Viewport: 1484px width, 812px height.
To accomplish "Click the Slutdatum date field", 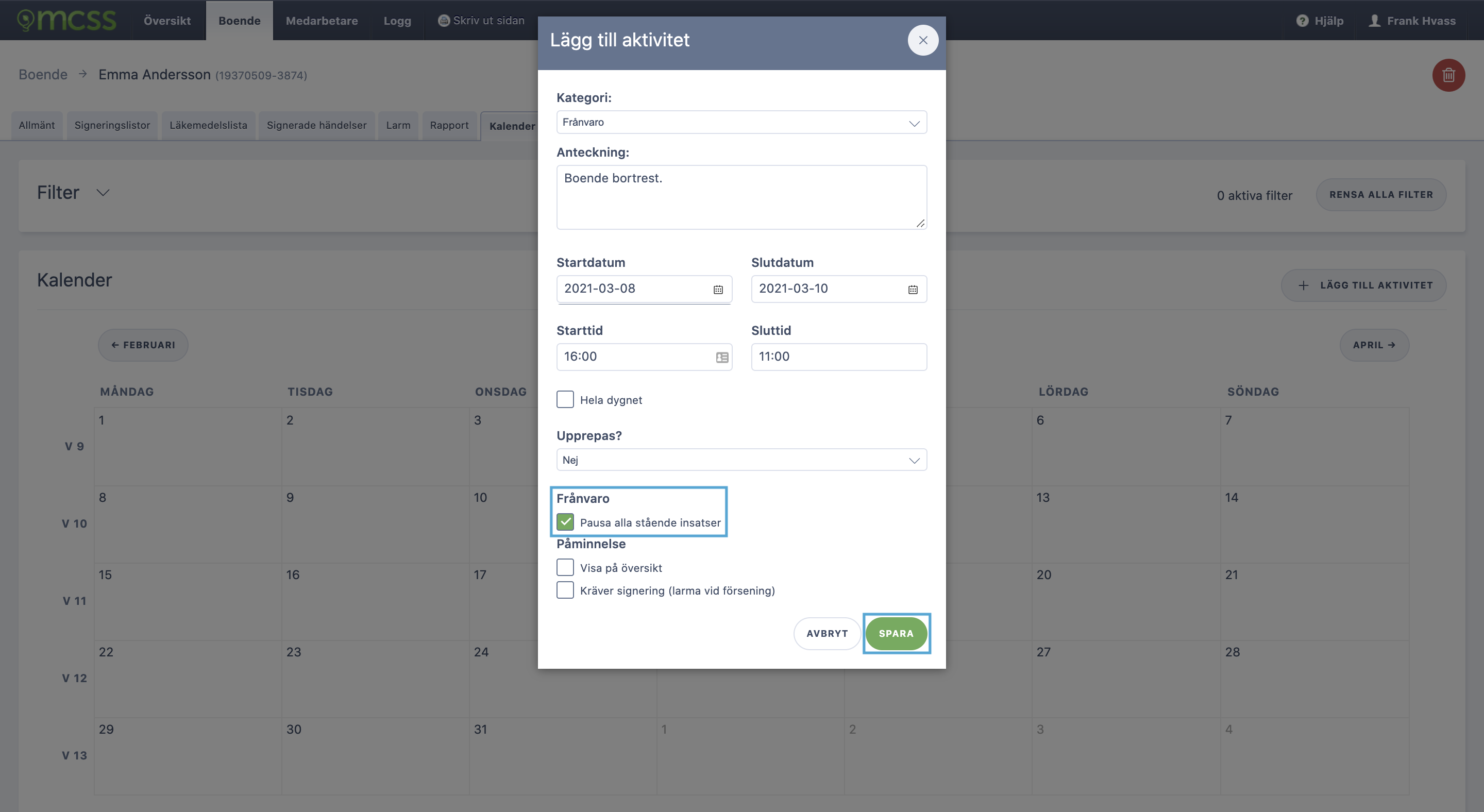I will [x=839, y=289].
